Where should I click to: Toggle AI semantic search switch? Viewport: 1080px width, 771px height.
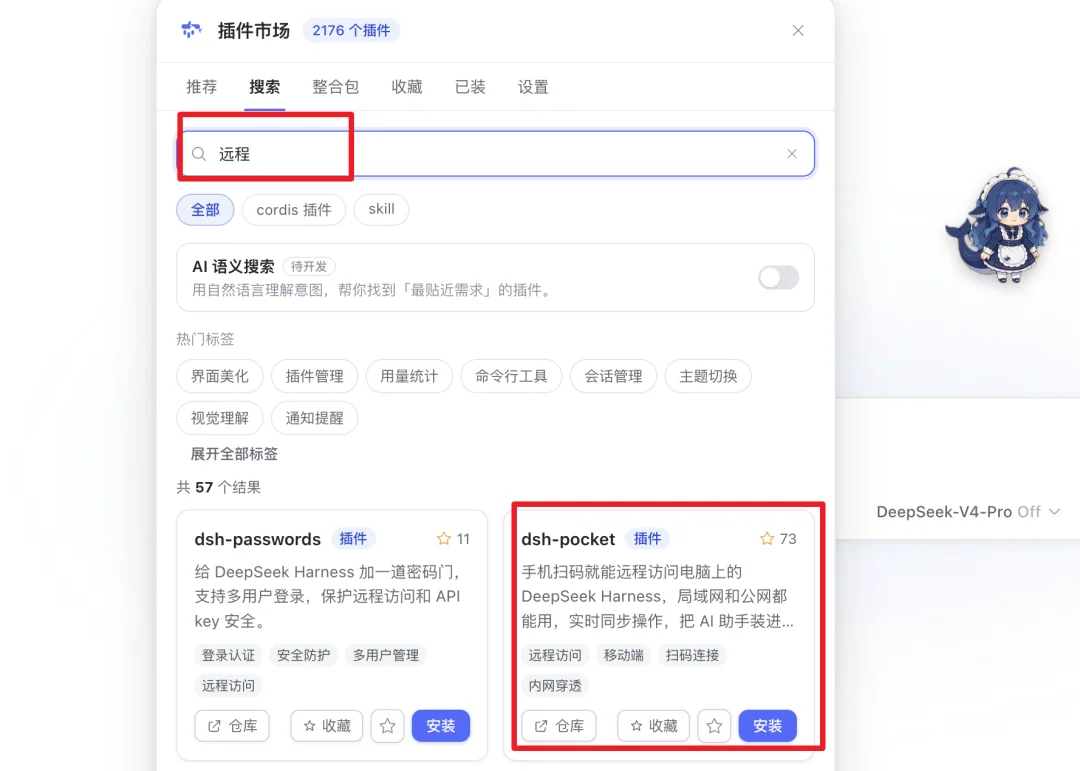point(778,278)
